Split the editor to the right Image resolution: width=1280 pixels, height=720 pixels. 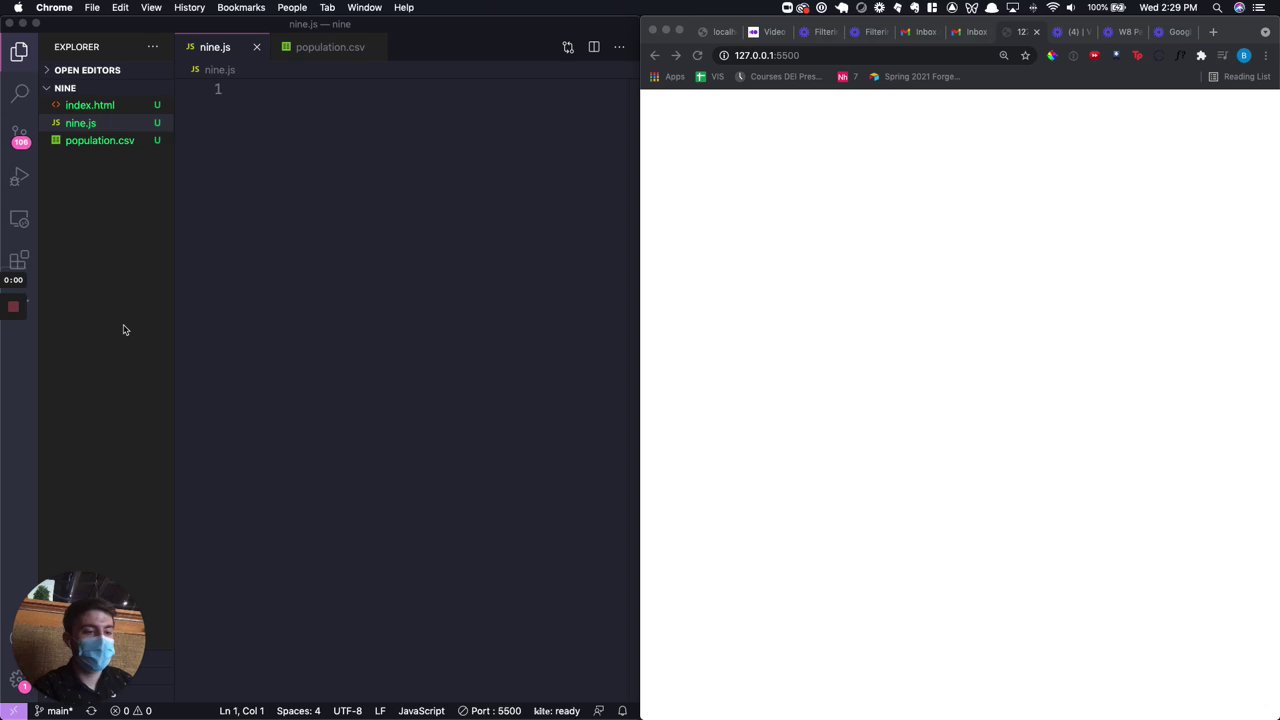pyautogui.click(x=594, y=47)
